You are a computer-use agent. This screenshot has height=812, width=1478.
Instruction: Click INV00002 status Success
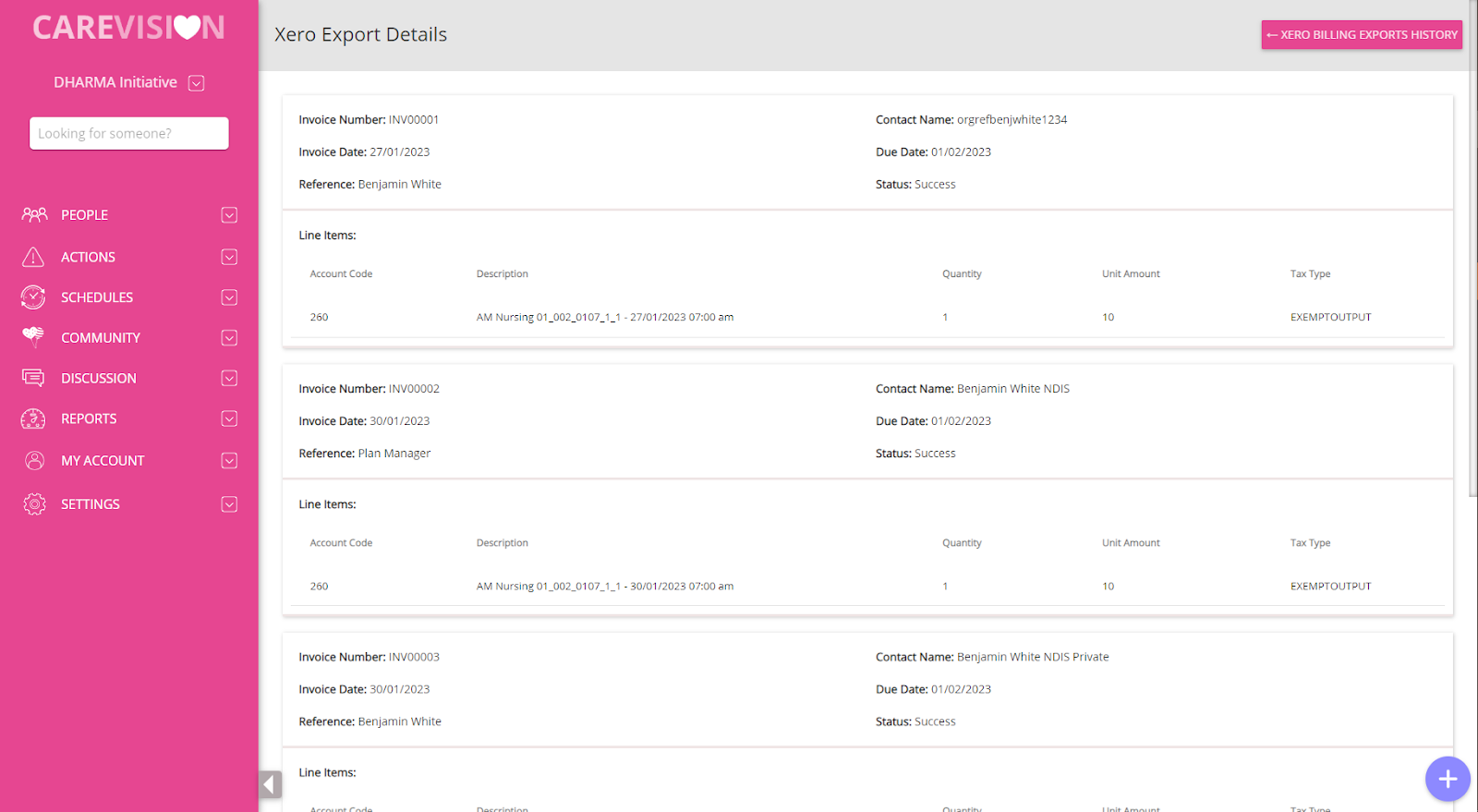tap(935, 454)
